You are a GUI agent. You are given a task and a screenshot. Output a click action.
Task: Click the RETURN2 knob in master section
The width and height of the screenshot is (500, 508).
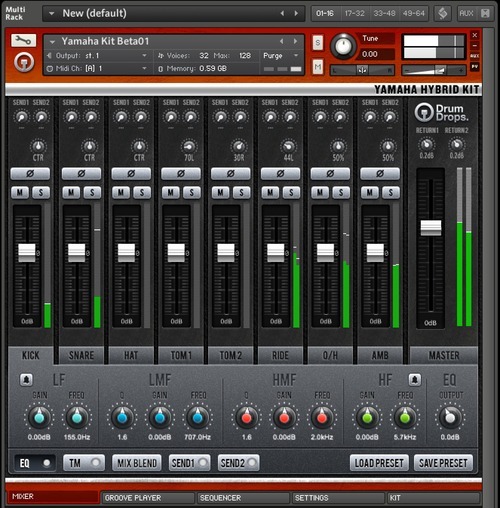point(456,144)
